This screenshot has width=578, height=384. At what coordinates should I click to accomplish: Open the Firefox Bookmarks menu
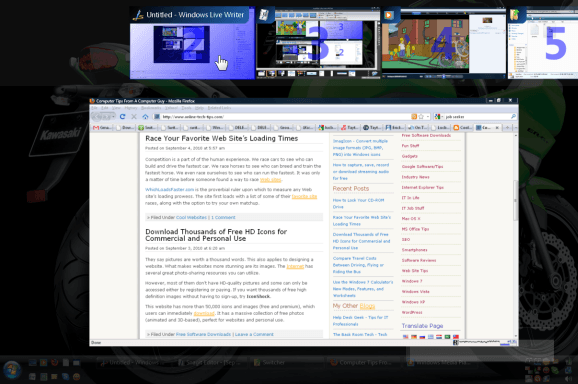pos(150,108)
